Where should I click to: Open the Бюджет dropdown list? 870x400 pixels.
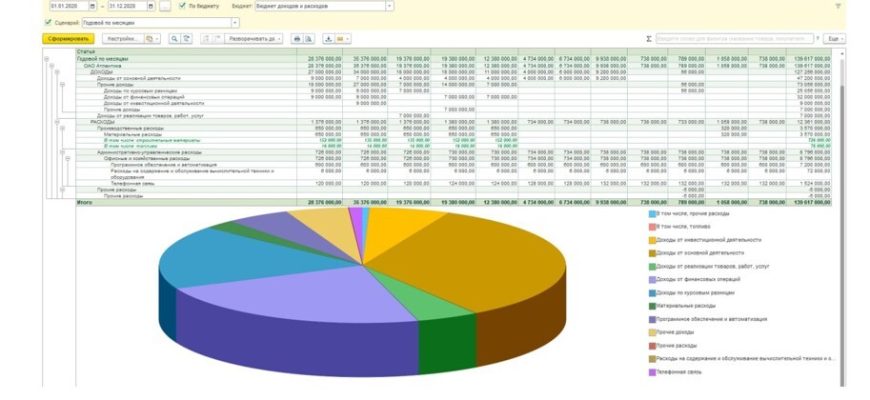(389, 5)
